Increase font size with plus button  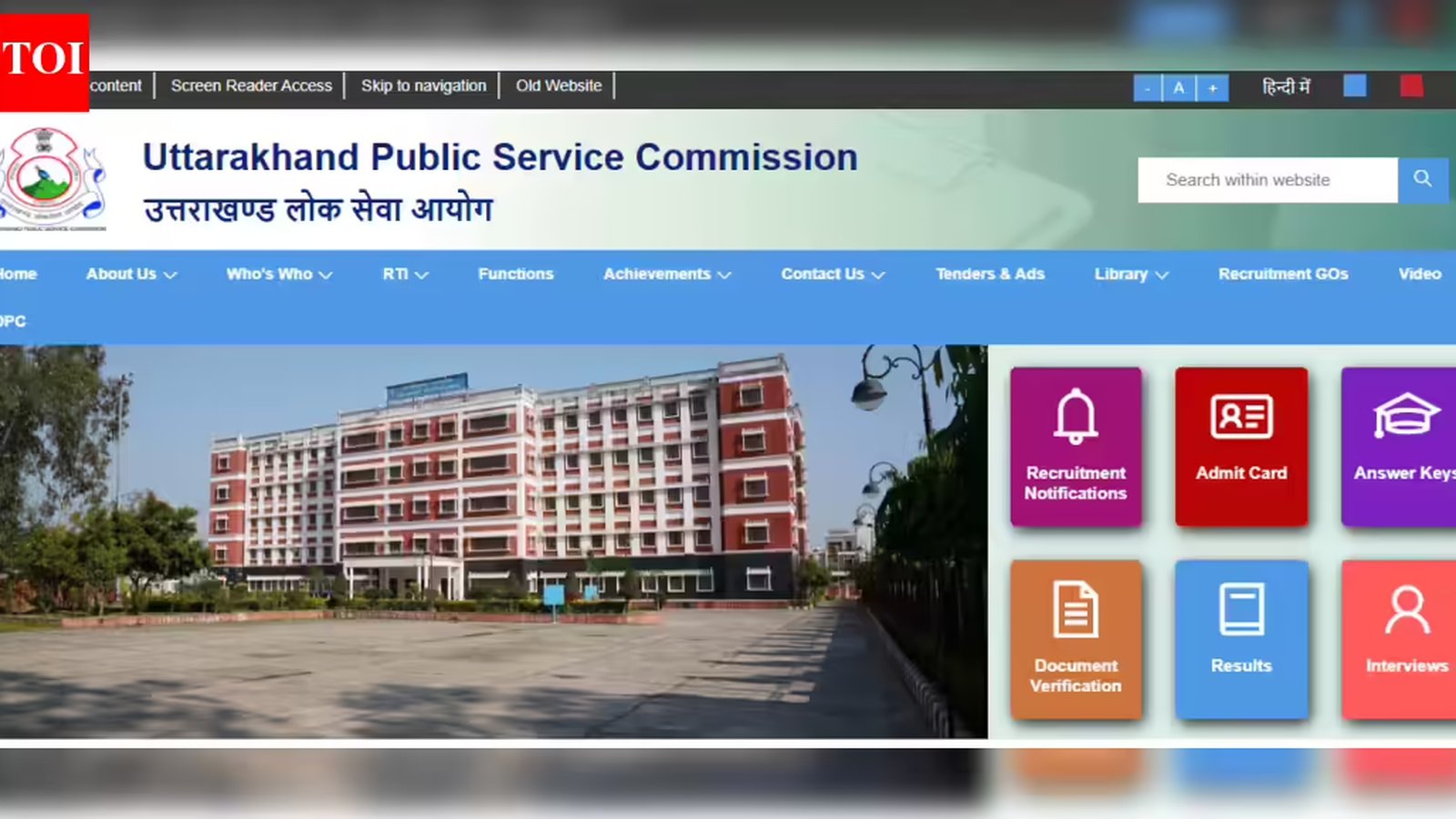(1212, 88)
